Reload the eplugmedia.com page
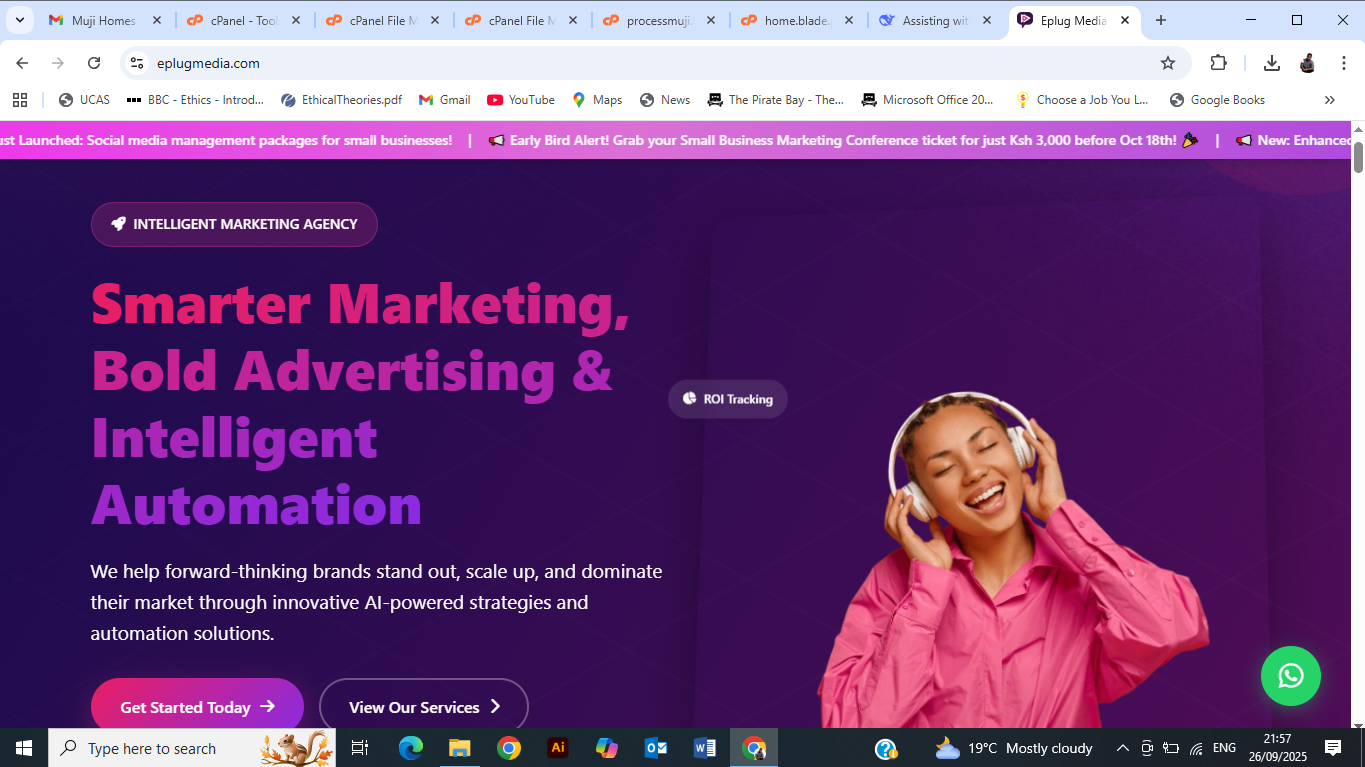Screen dimensions: 1365x767 coord(93,62)
